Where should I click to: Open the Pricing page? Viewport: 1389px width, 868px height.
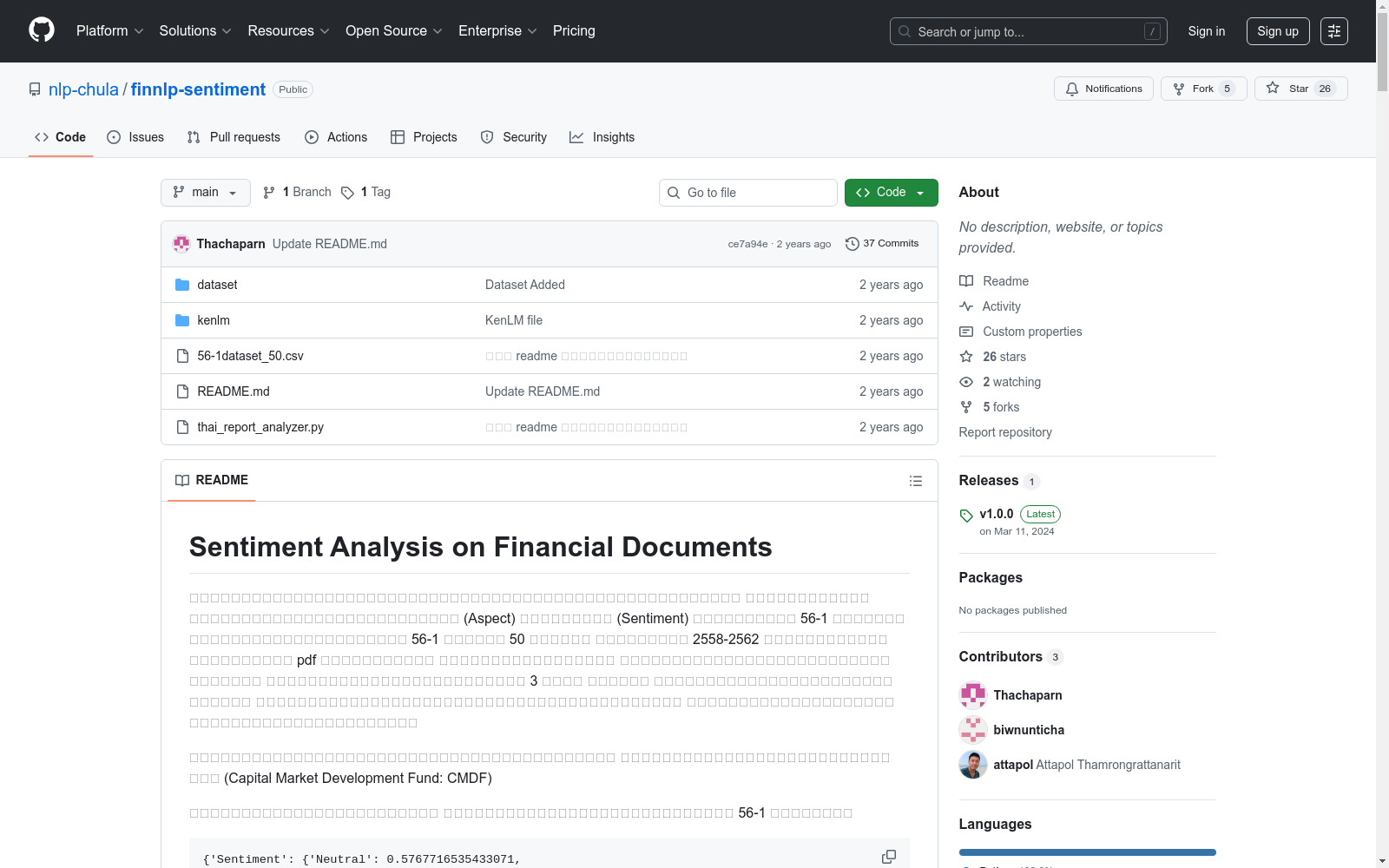(x=574, y=31)
